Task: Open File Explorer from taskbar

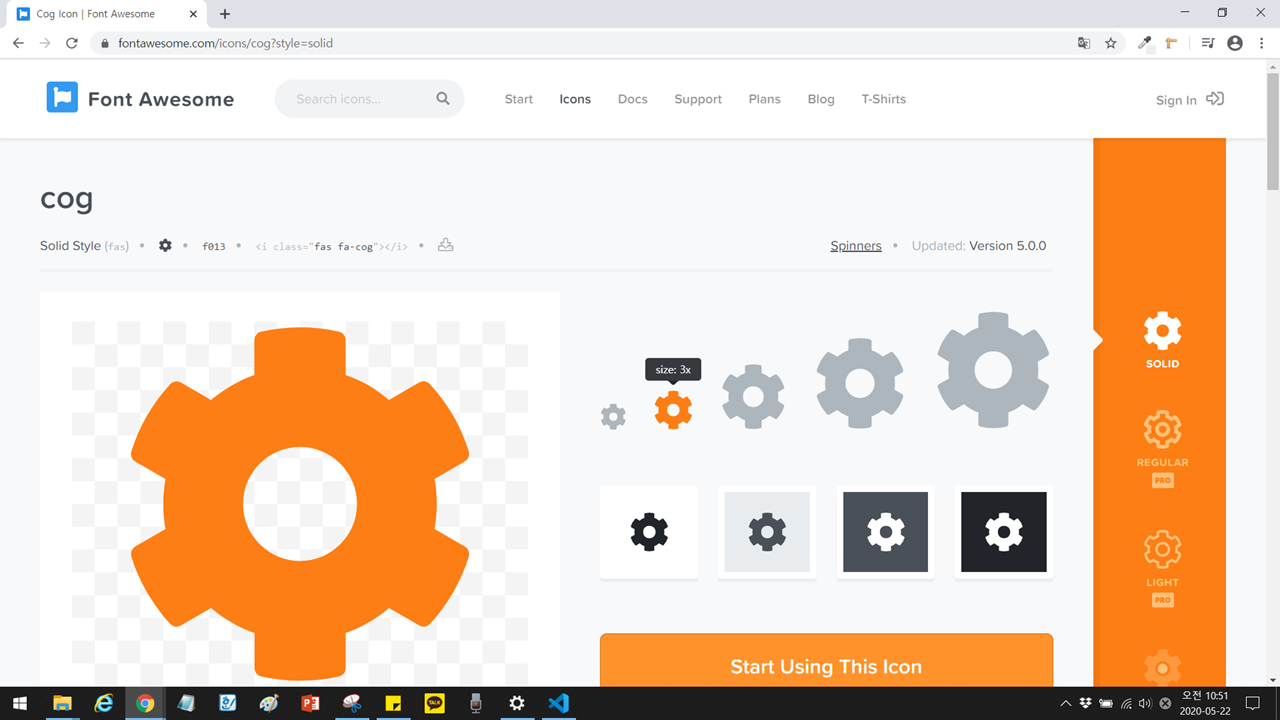Action: [62, 703]
